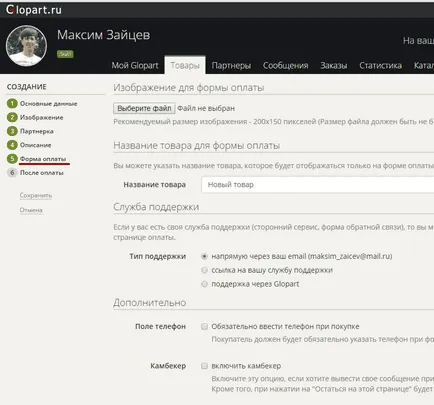
Task: Click step 3 circle Партнерка
Action: pyautogui.click(x=12, y=131)
